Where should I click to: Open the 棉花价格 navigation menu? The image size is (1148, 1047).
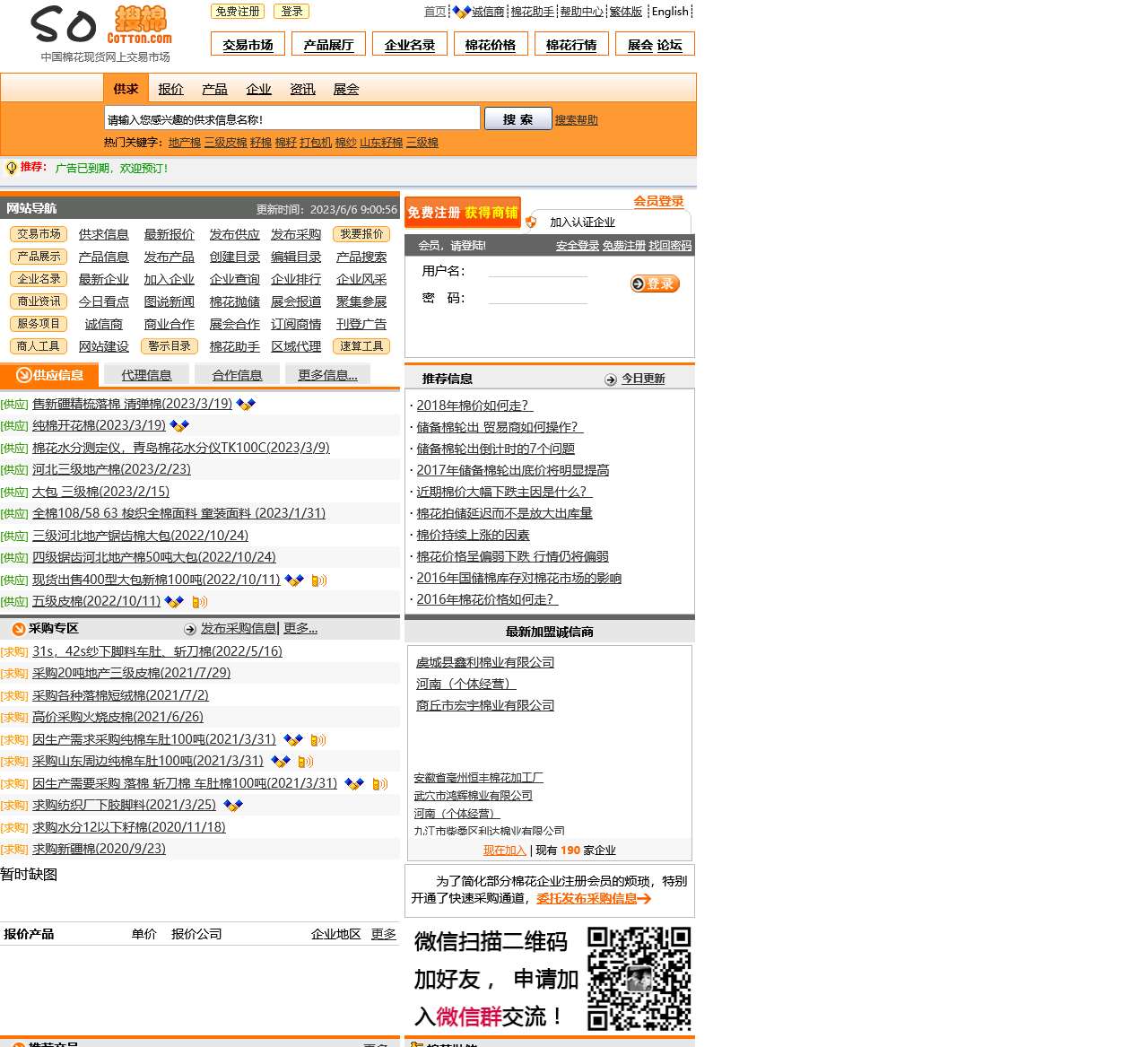click(x=490, y=43)
